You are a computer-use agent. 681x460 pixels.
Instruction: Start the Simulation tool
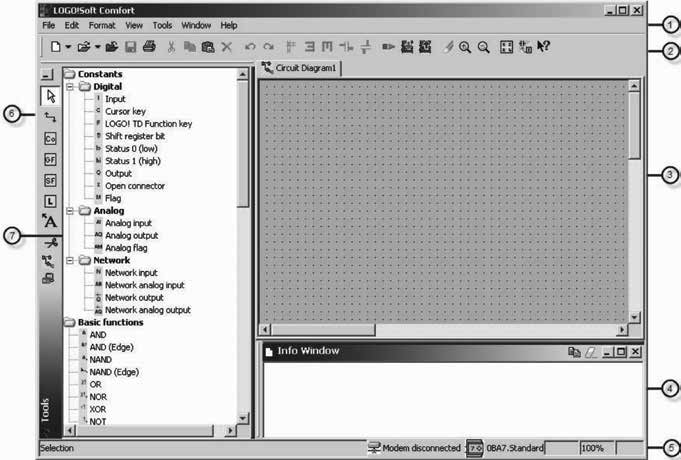click(48, 261)
